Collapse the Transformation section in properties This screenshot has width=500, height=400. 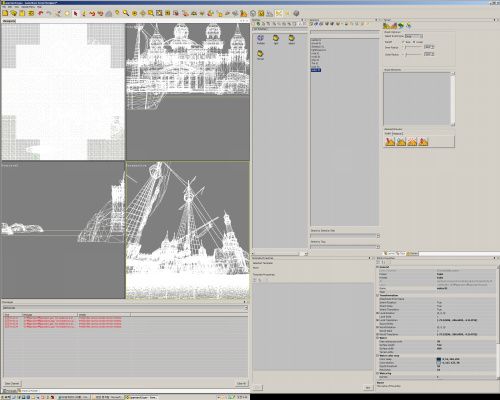(378, 295)
